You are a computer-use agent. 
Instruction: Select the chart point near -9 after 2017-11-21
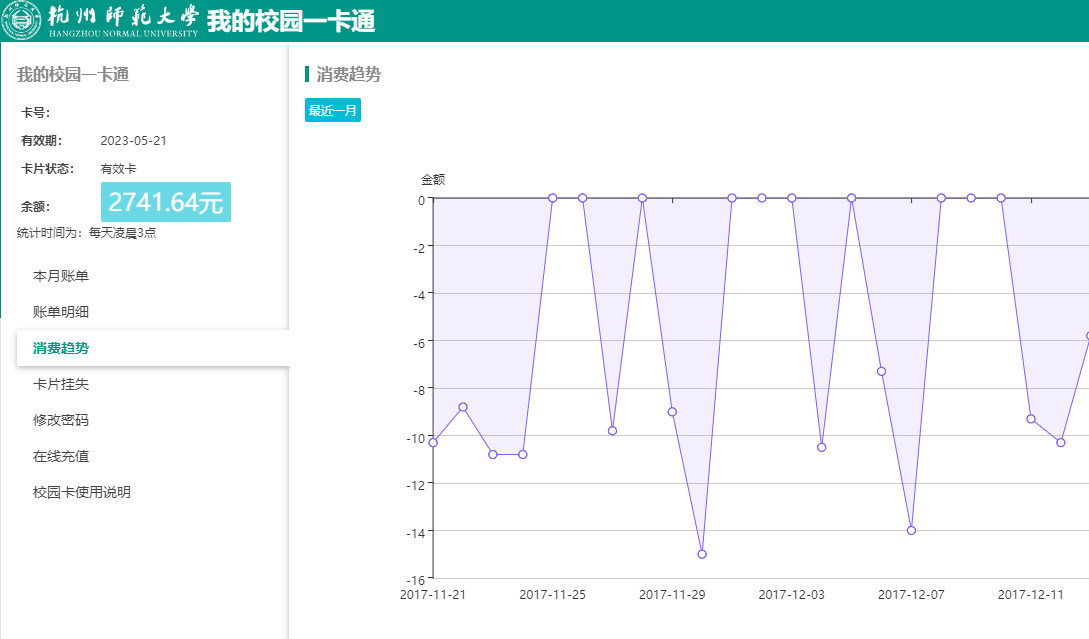463,407
